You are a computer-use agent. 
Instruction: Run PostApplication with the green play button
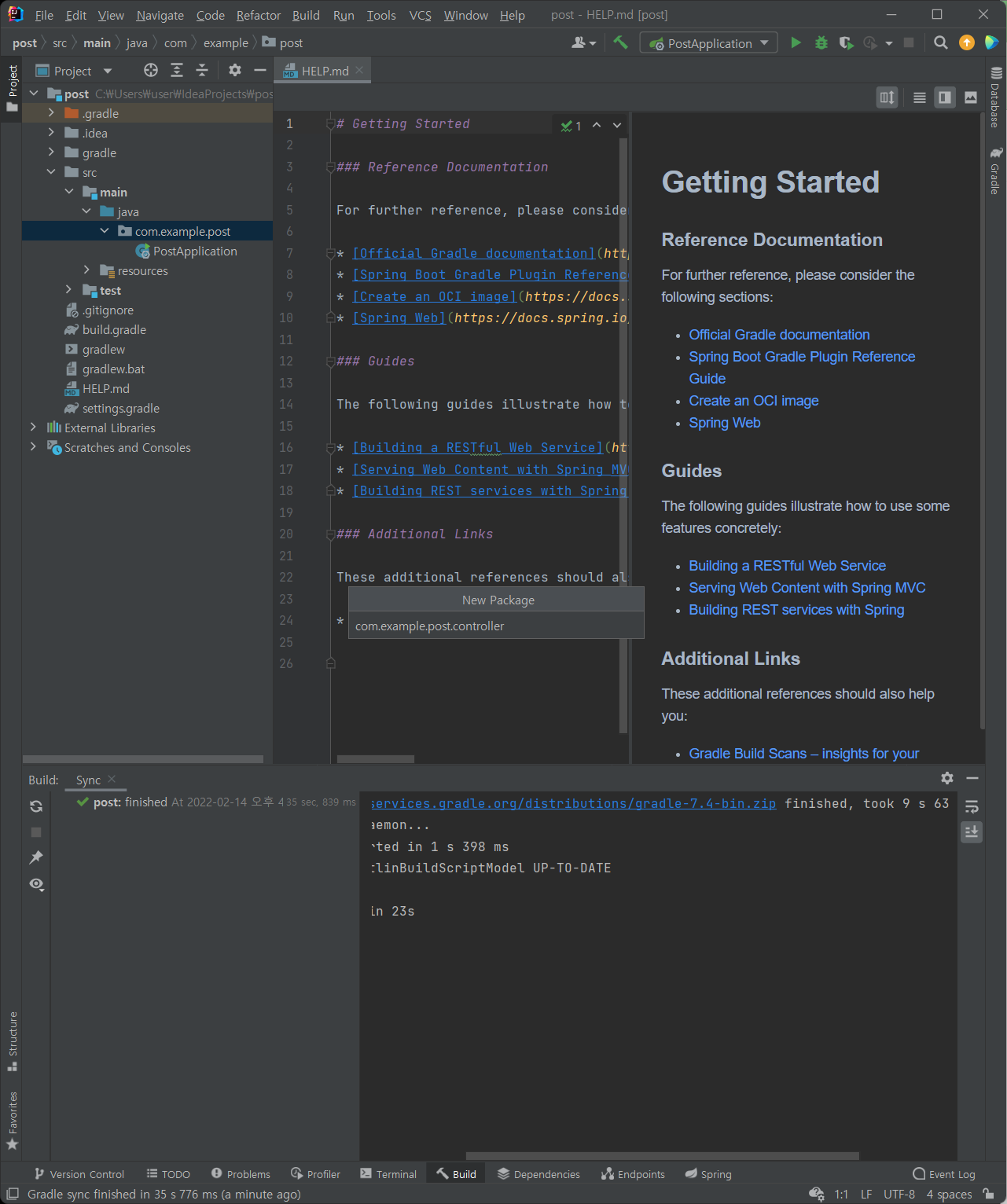click(796, 43)
